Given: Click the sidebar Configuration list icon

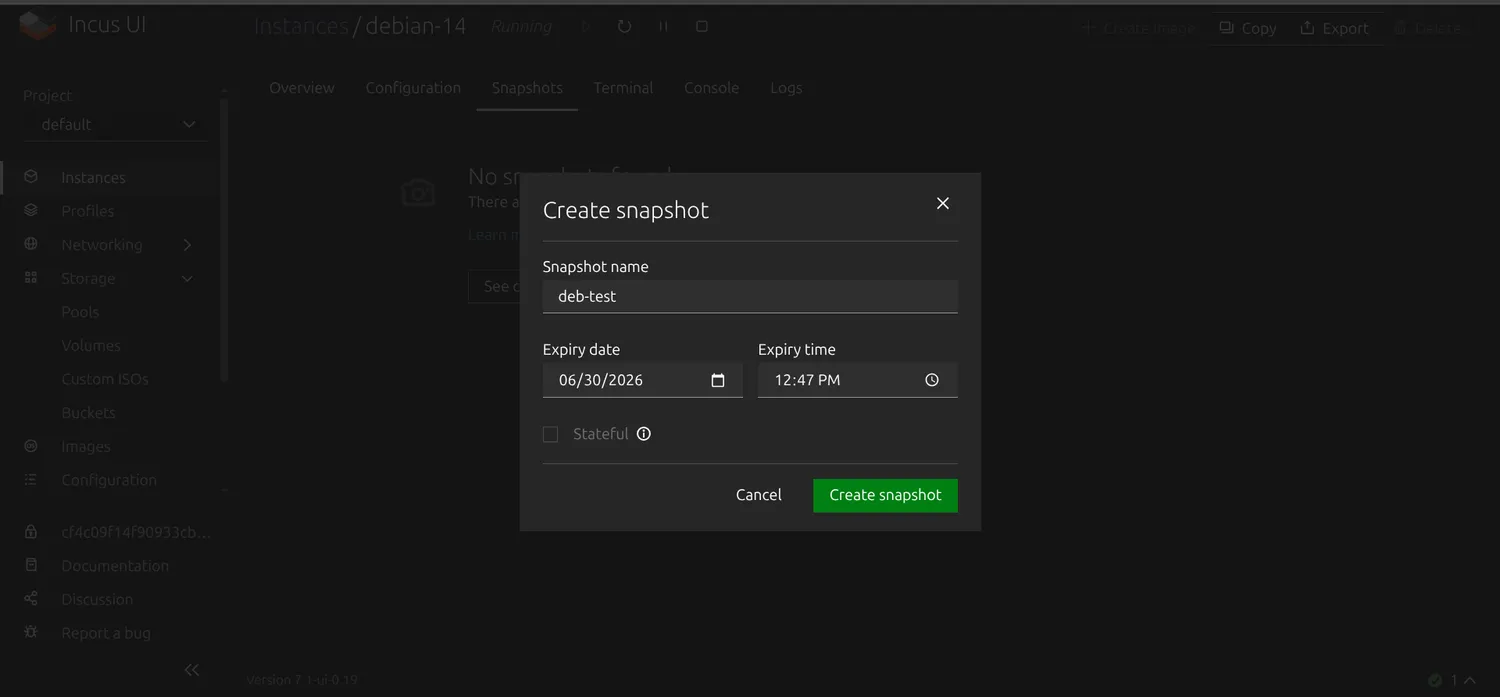Looking at the screenshot, I should pyautogui.click(x=31, y=480).
